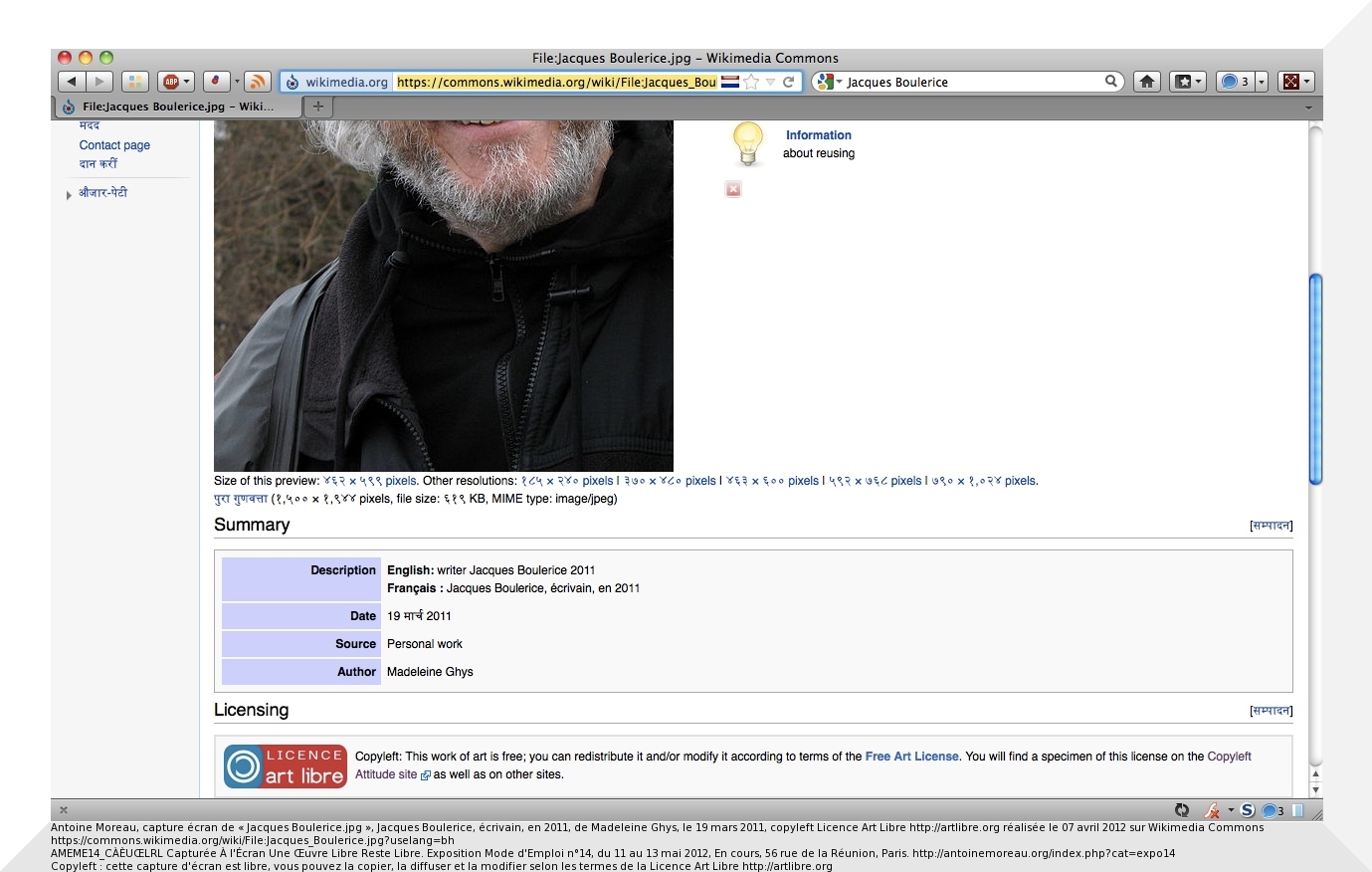The image size is (1372, 872).
Task: Open the RSS feed subscribe icon
Action: point(257,82)
